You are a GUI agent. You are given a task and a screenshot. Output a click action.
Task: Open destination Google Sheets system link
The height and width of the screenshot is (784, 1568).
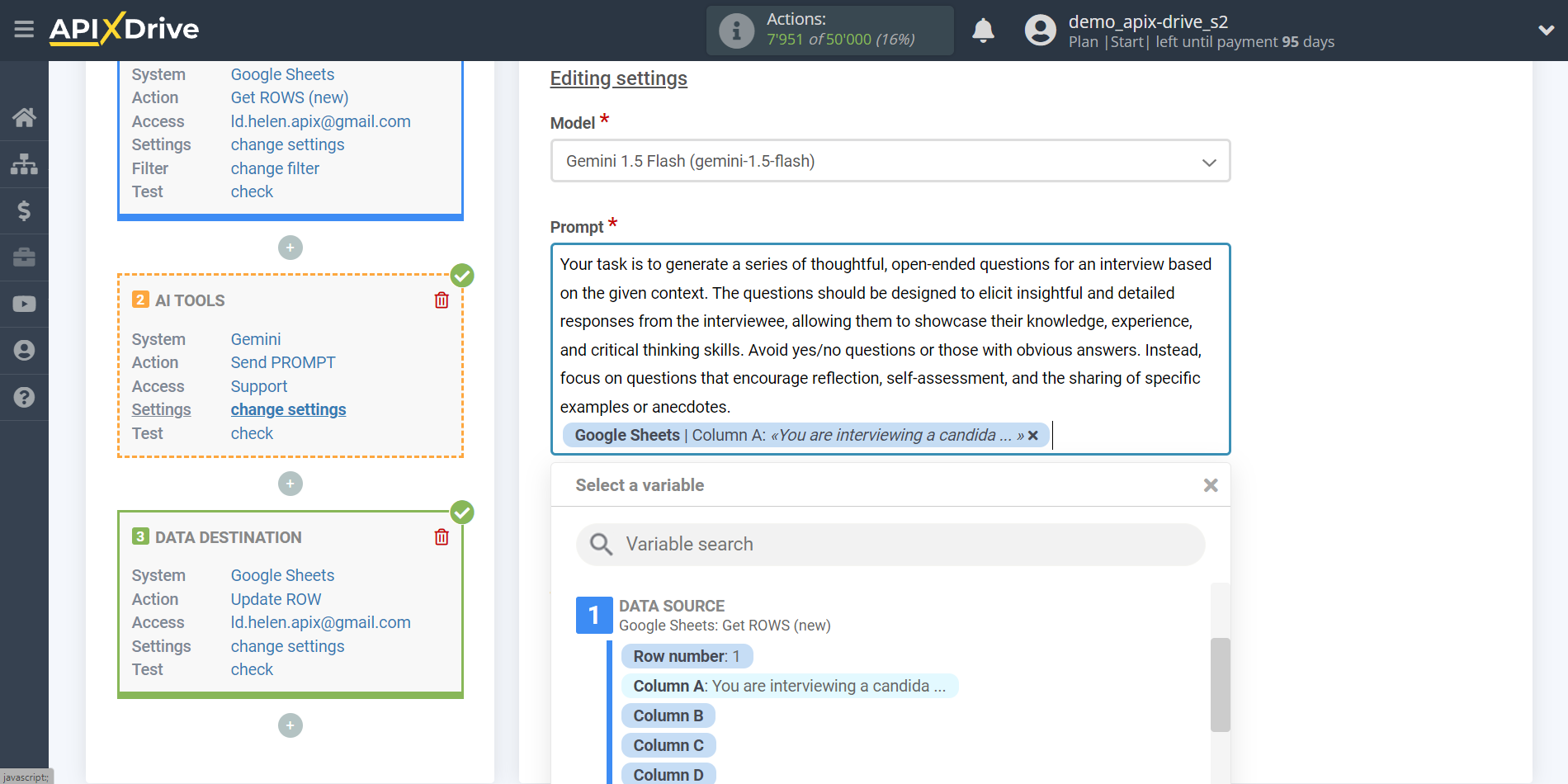point(282,575)
